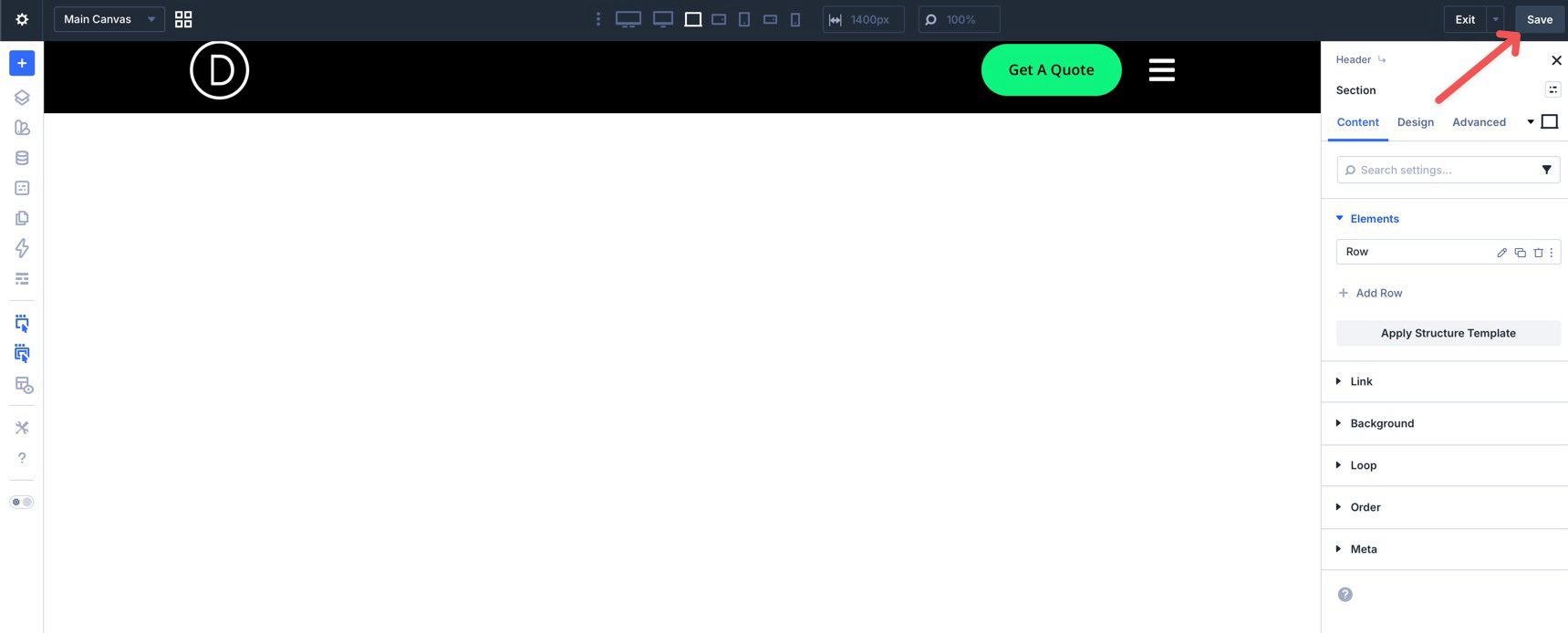Image resolution: width=1568 pixels, height=633 pixels.
Task: Open the panel help icon
Action: point(1345,595)
